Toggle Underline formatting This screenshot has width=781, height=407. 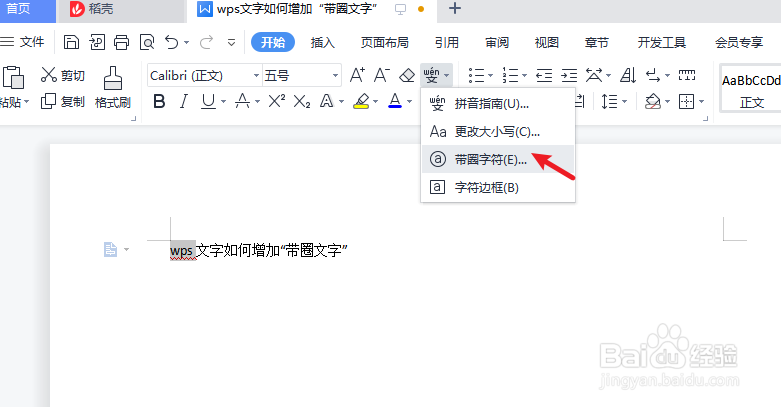208,102
